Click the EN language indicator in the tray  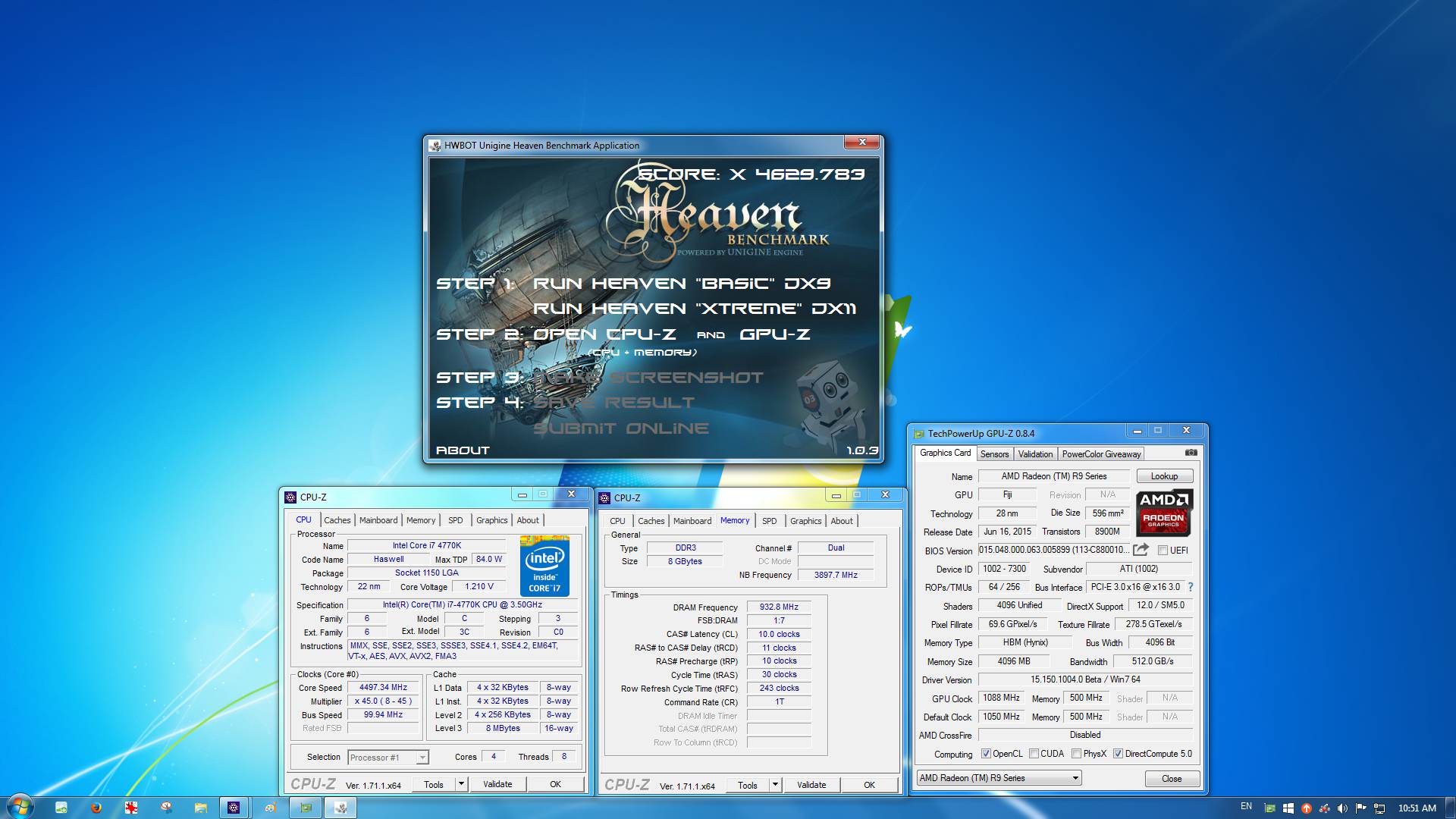pos(1246,806)
